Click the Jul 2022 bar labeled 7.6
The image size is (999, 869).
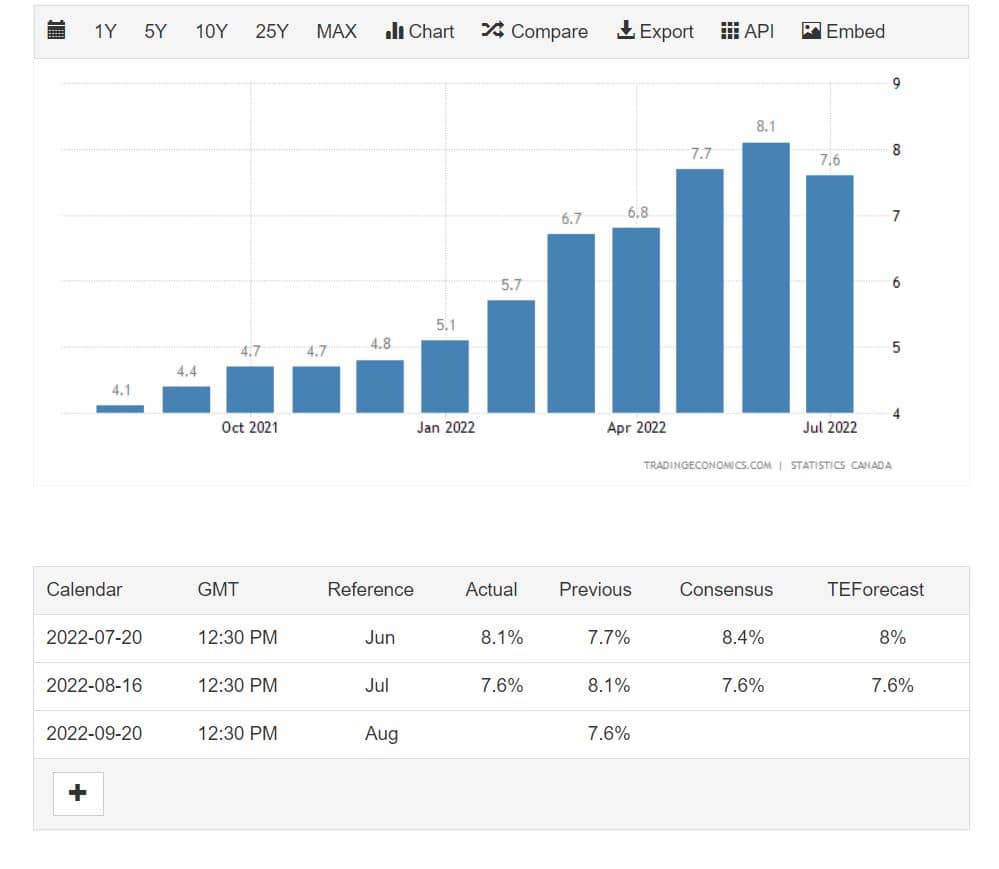830,293
